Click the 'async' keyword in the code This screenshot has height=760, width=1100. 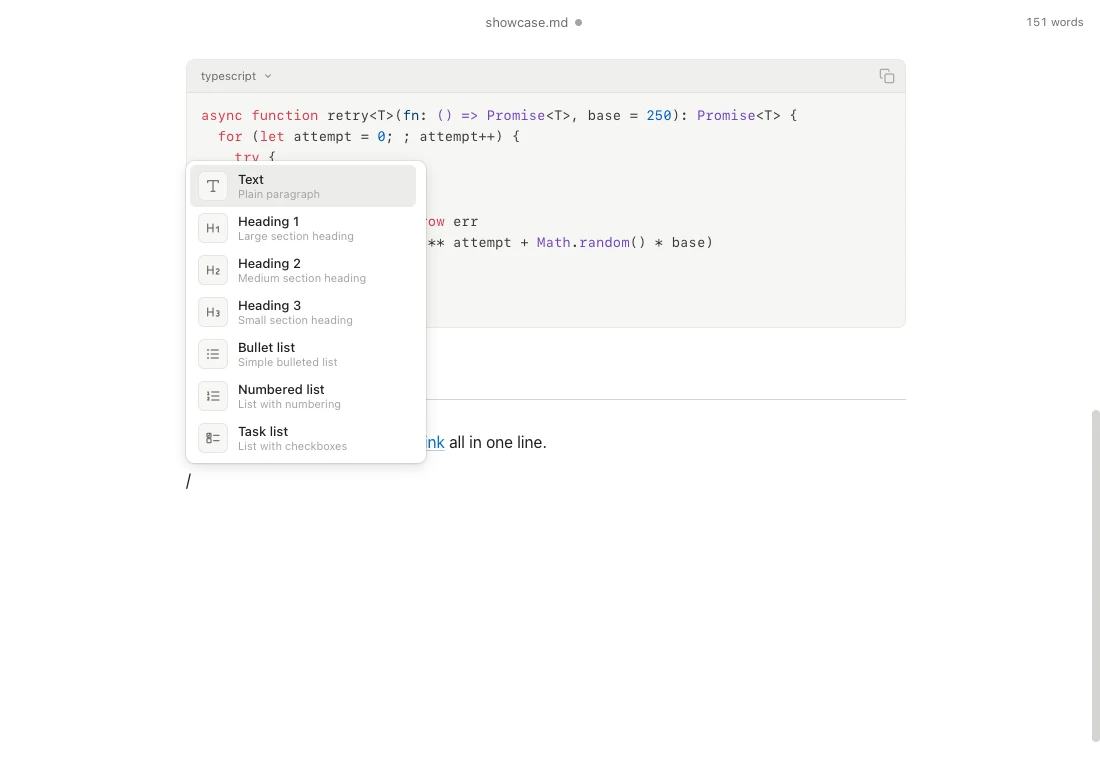[x=222, y=116]
